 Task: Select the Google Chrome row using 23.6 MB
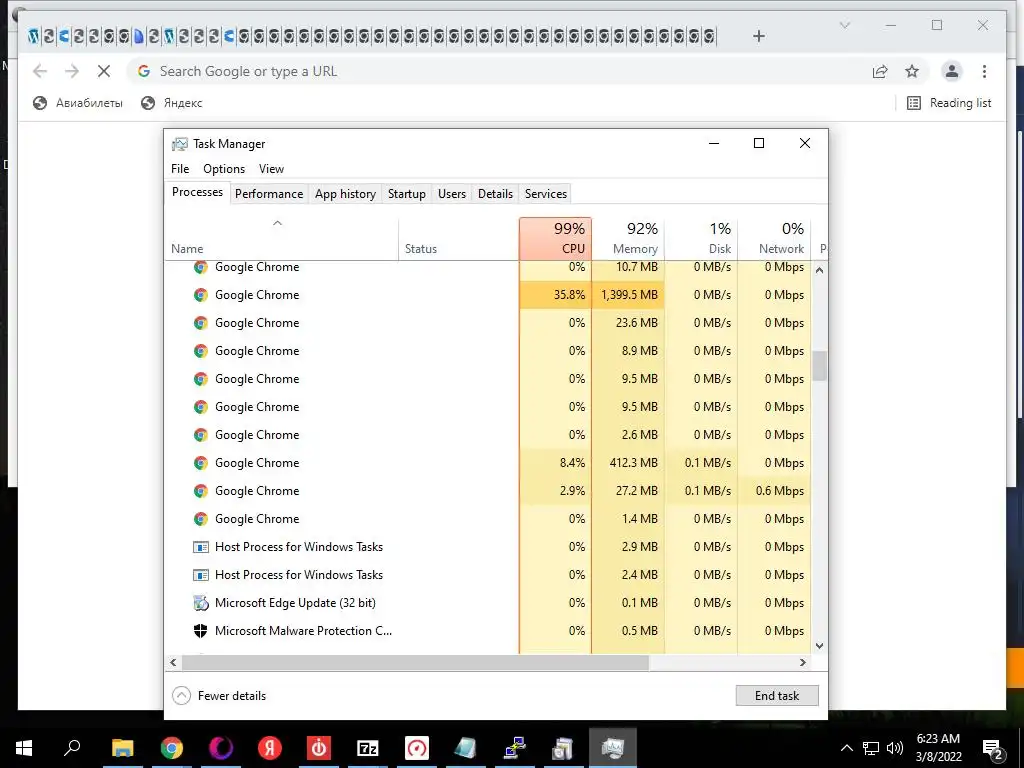click(x=488, y=323)
